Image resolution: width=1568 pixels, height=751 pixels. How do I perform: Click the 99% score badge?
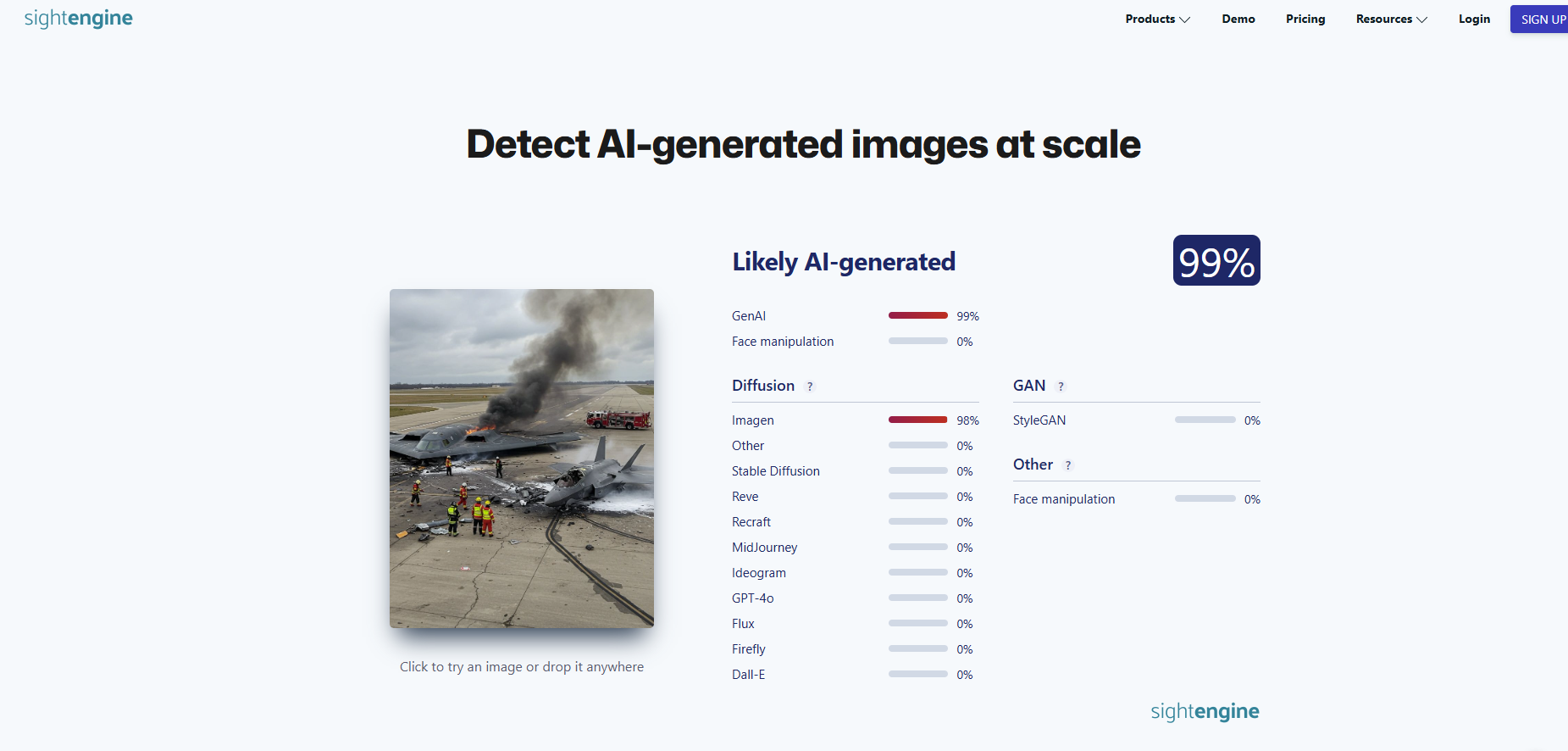coord(1216,260)
